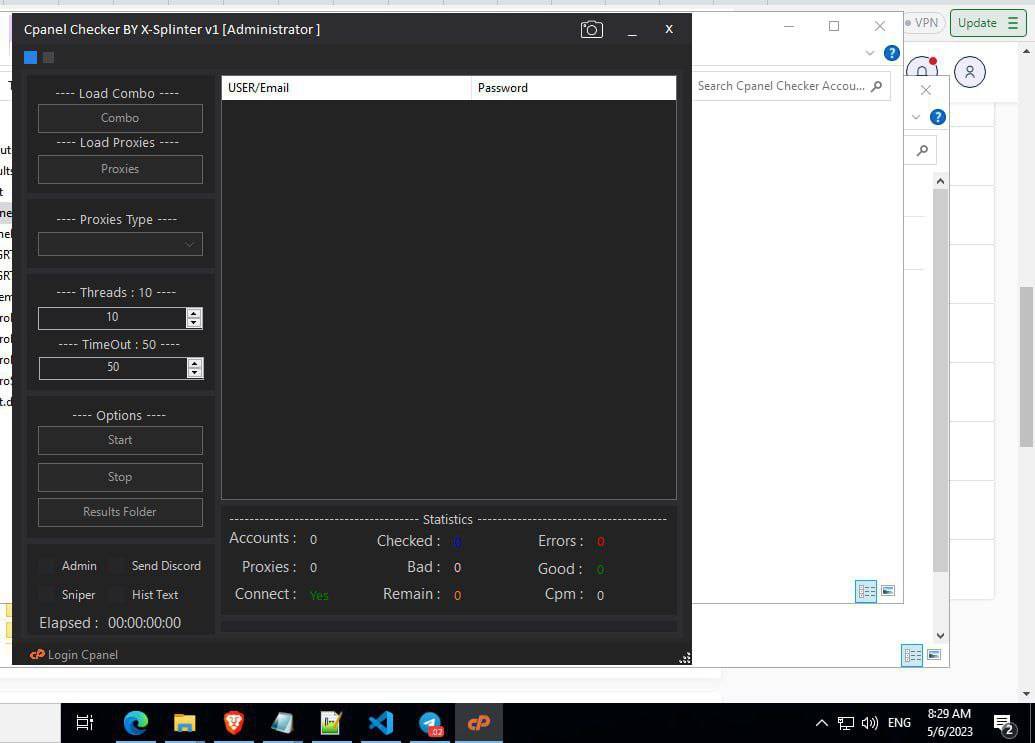Open Visual Studio Code from the taskbar
This screenshot has height=743, width=1035.
(381, 723)
